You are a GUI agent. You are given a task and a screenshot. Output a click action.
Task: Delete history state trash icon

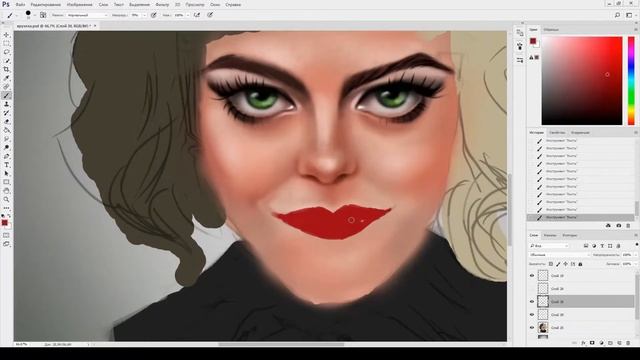628,226
